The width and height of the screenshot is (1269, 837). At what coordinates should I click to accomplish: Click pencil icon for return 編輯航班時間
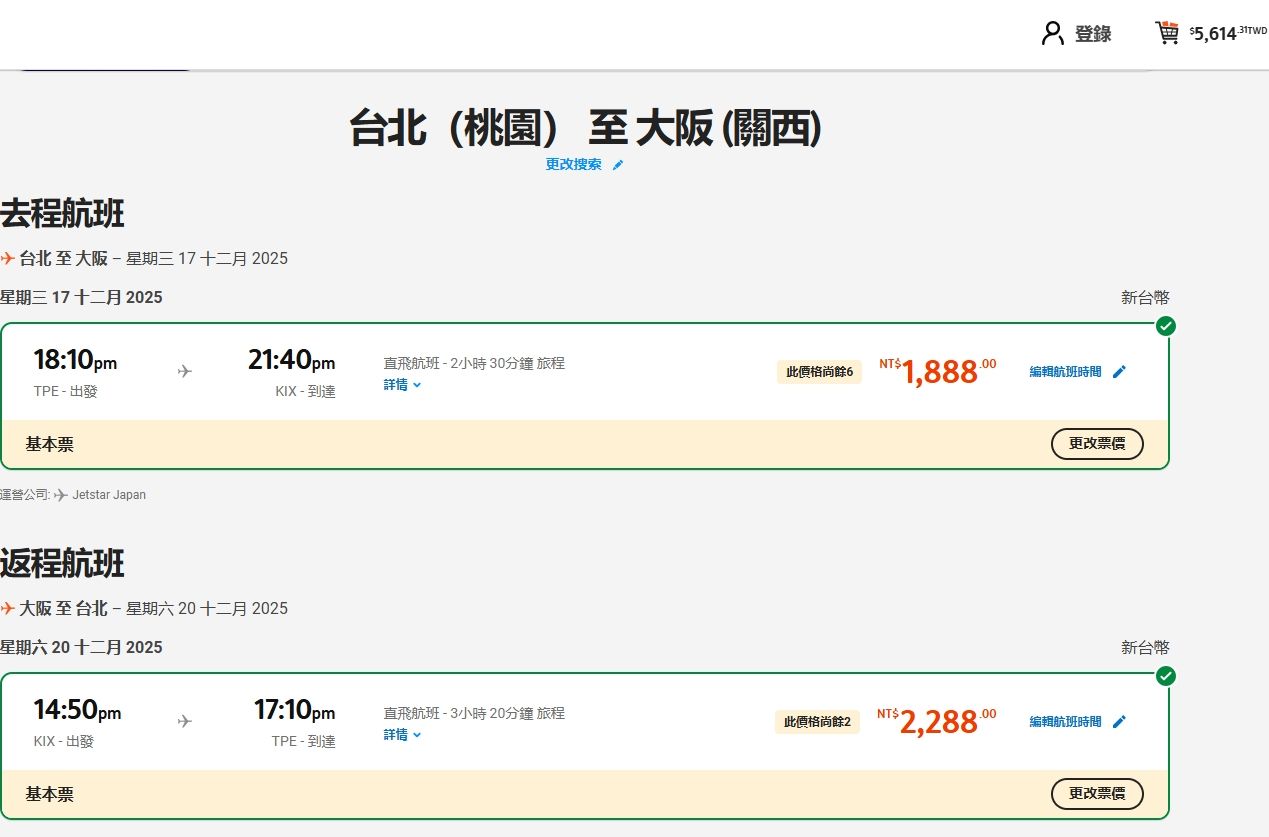point(1119,722)
